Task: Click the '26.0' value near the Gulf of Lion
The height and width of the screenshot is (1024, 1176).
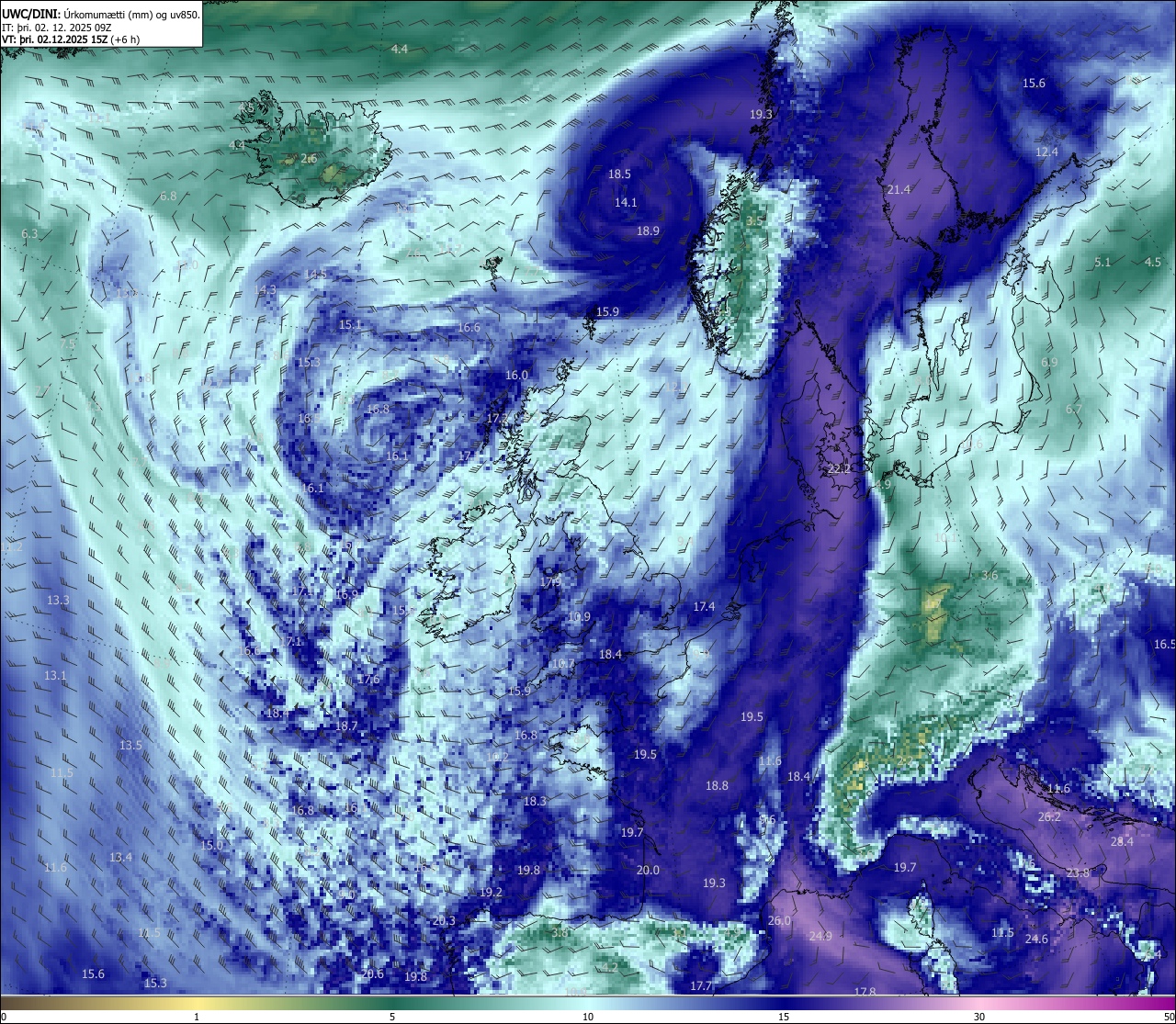Action: (779, 920)
